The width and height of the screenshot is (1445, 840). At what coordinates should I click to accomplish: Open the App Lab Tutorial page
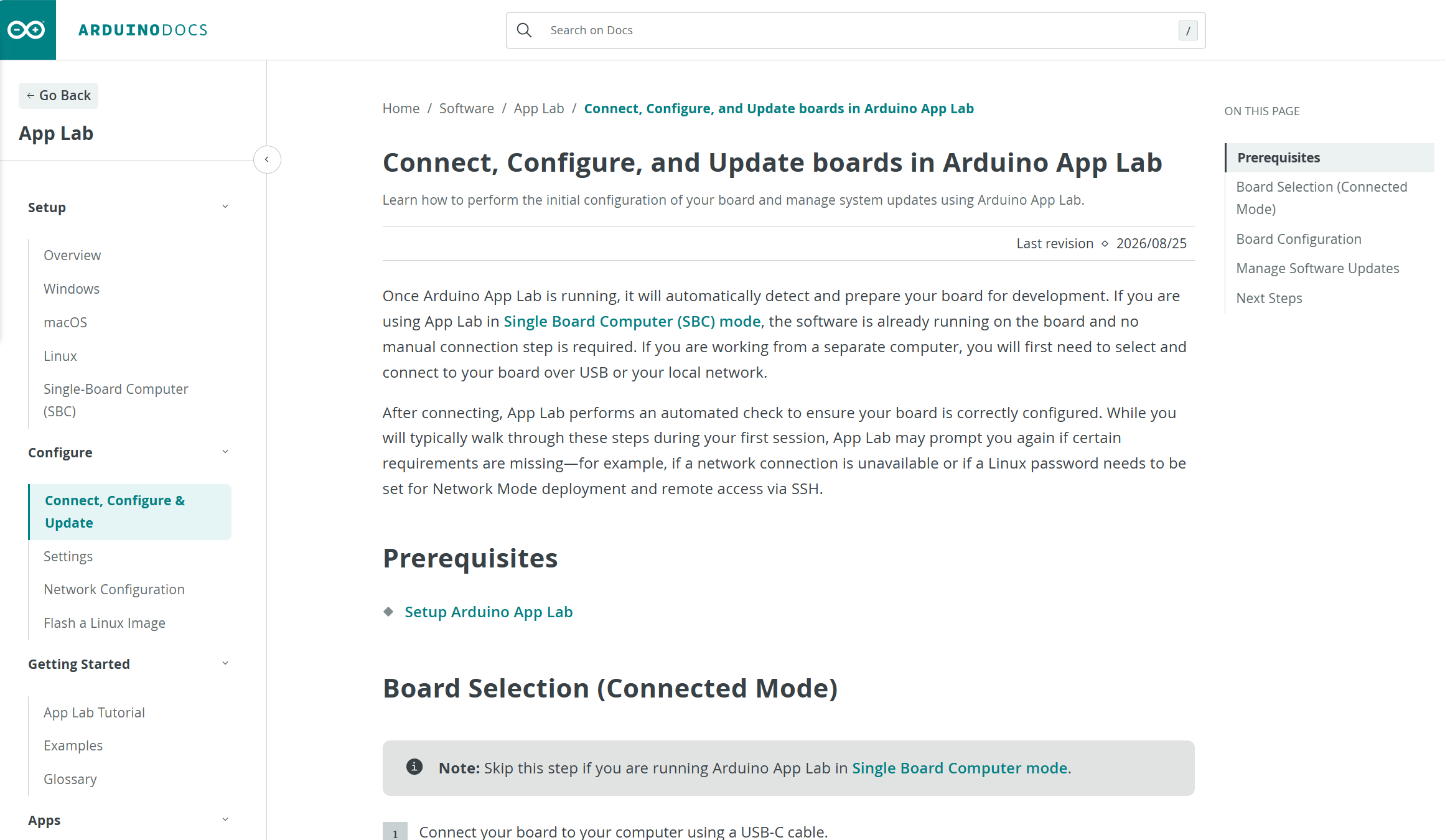(x=94, y=712)
